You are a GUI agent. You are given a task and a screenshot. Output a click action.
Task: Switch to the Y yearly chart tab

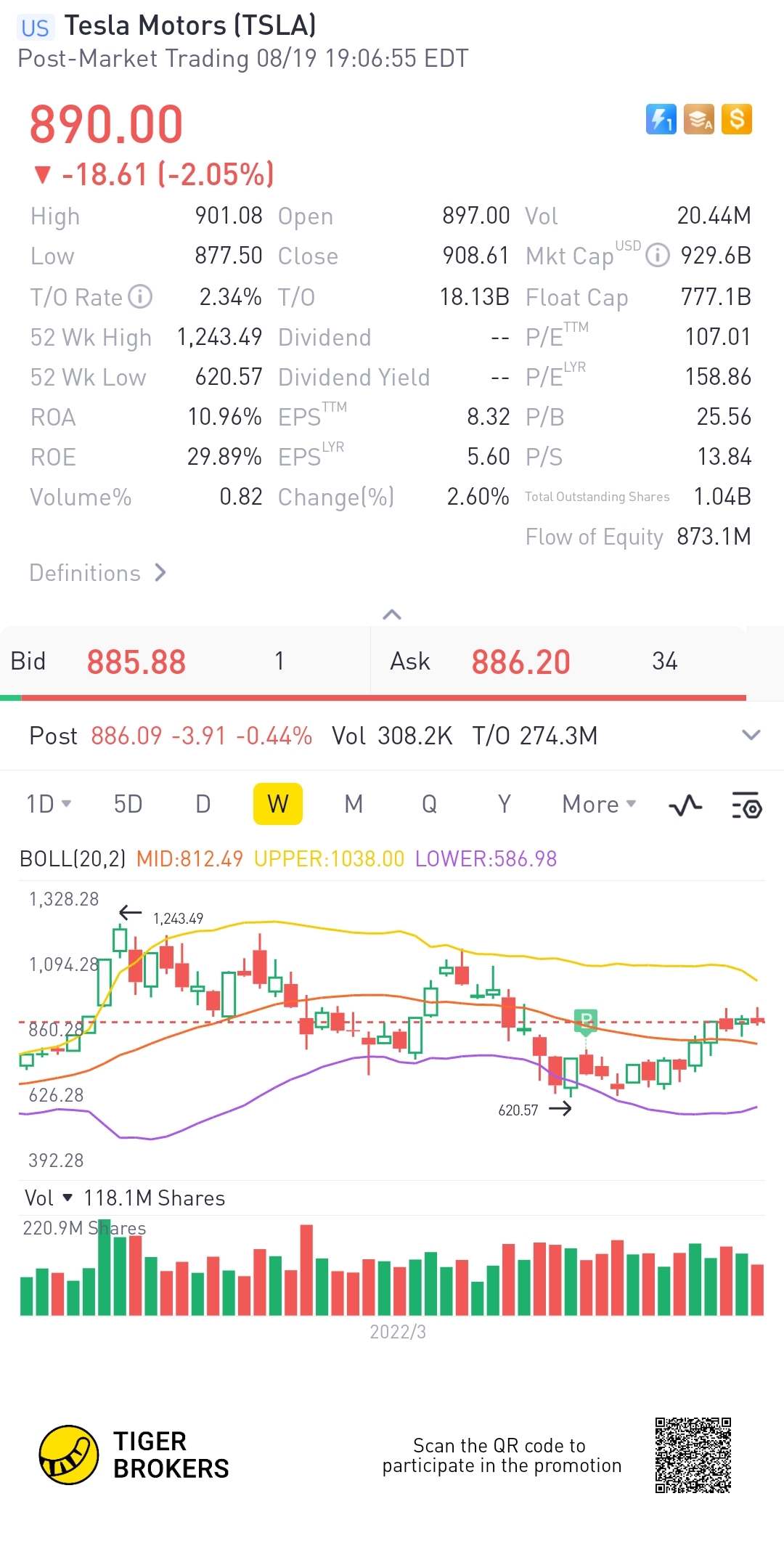click(505, 804)
